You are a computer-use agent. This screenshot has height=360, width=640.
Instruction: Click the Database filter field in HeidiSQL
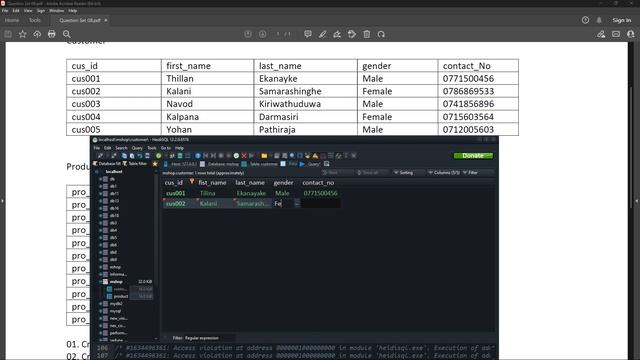pos(109,164)
